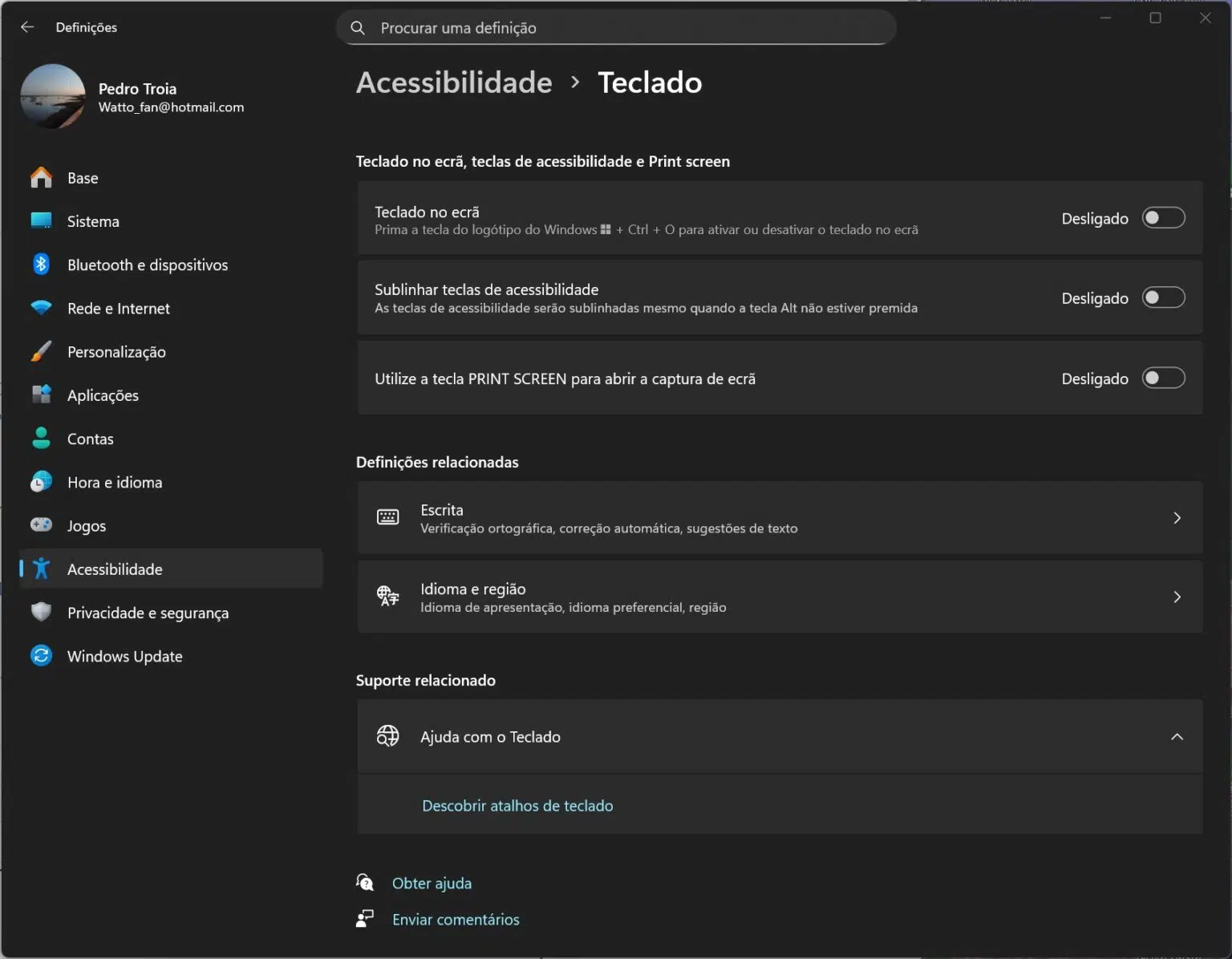This screenshot has height=959, width=1232.
Task: Click the Escrita keyboard icon
Action: (388, 517)
